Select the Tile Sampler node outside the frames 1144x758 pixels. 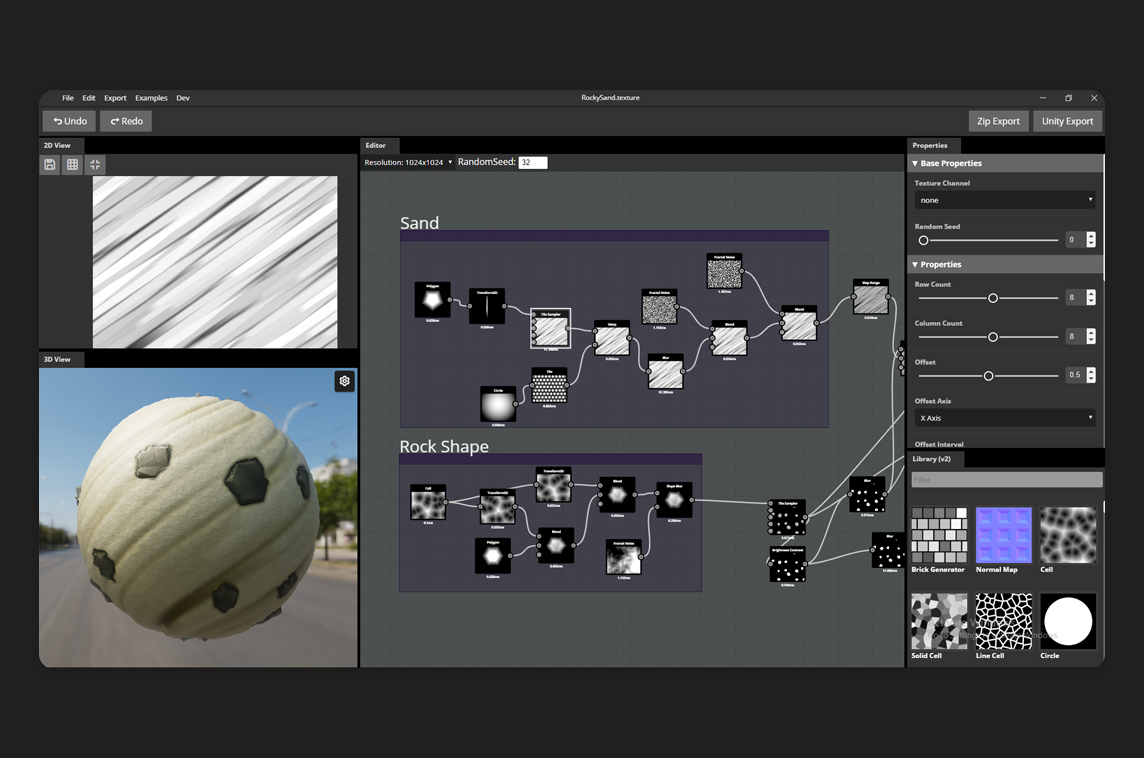[x=787, y=518]
